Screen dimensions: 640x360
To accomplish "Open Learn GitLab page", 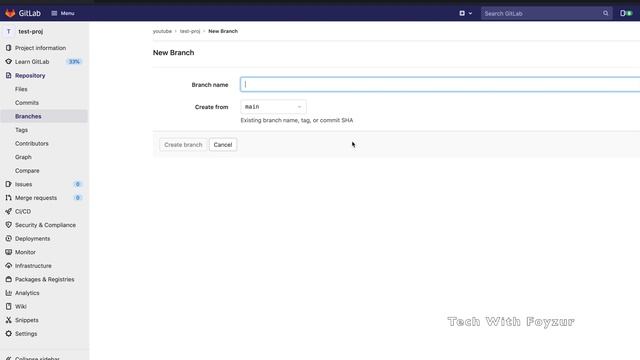I will pos(32,62).
